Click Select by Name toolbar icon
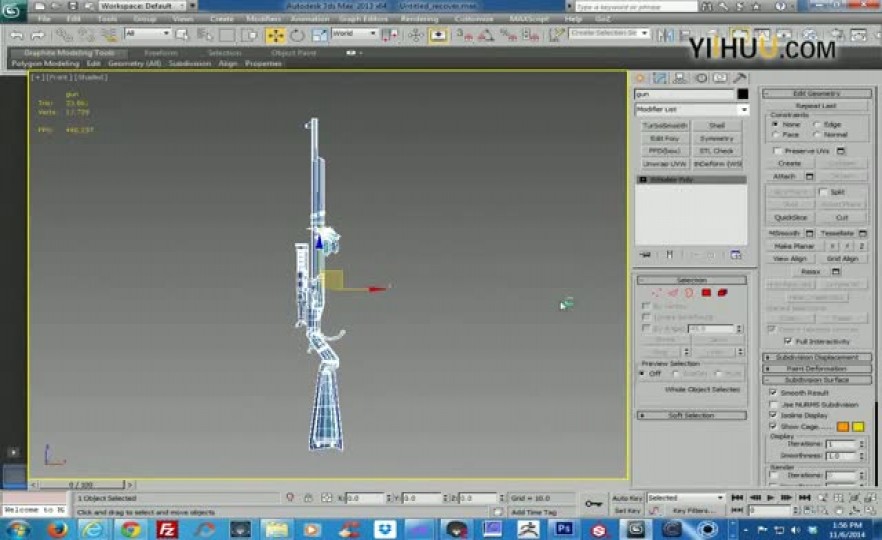The width and height of the screenshot is (882, 540). (x=204, y=35)
